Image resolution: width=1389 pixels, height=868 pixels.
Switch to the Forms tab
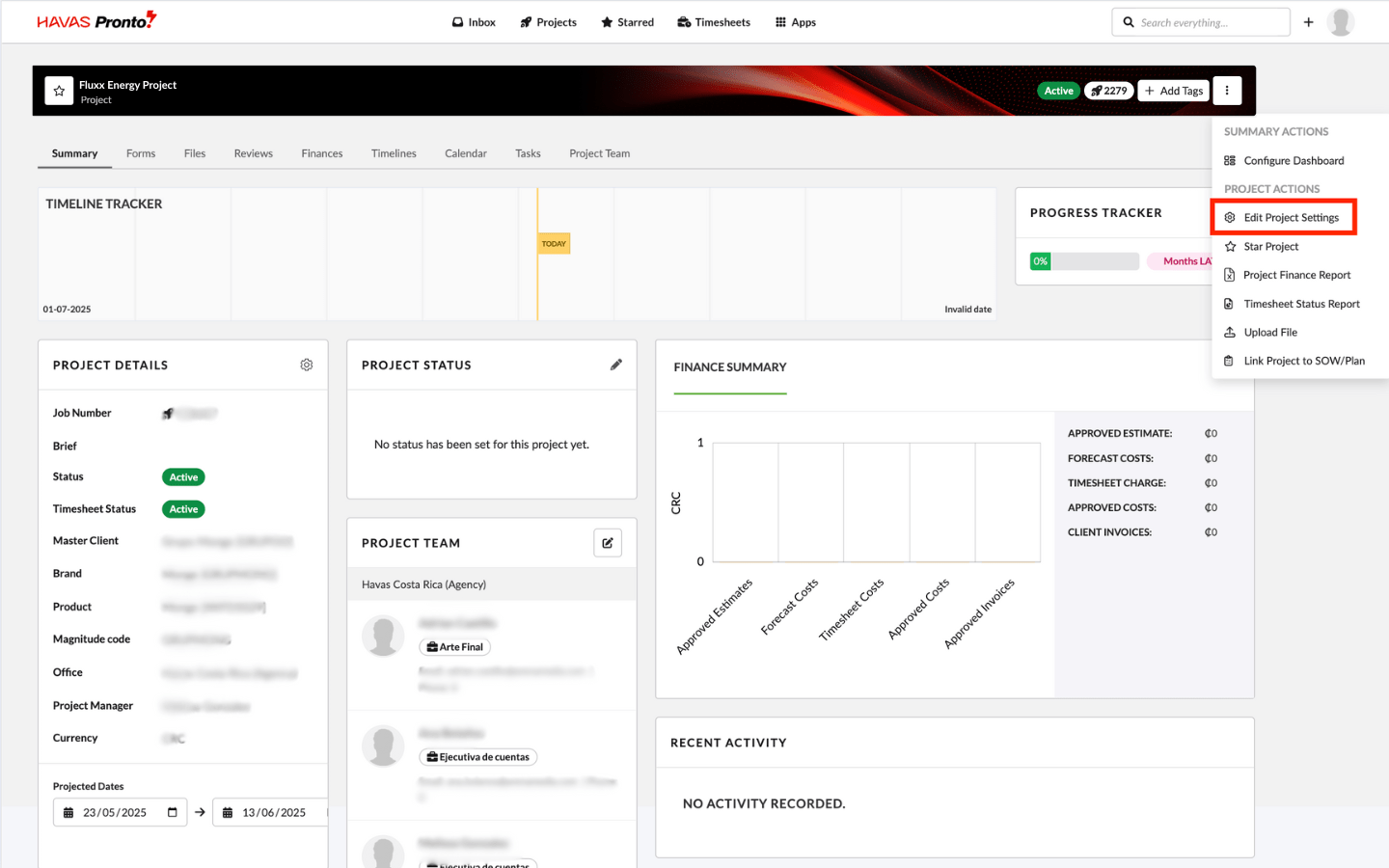tap(141, 153)
